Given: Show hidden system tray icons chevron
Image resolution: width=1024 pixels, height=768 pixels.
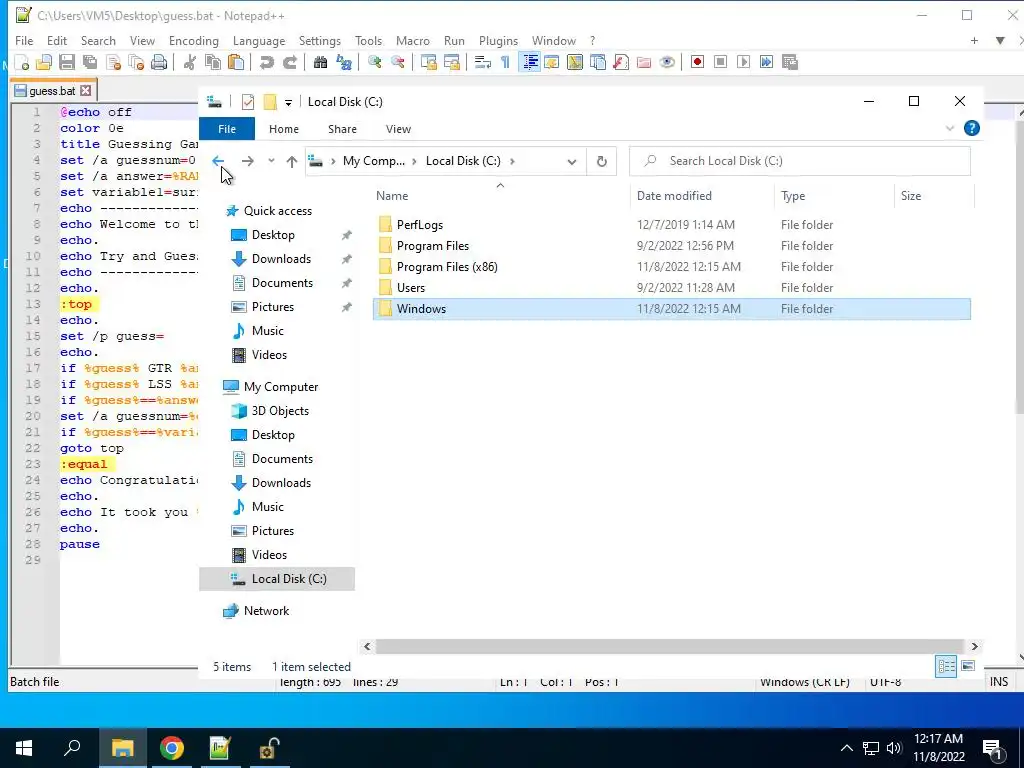Looking at the screenshot, I should pyautogui.click(x=846, y=748).
